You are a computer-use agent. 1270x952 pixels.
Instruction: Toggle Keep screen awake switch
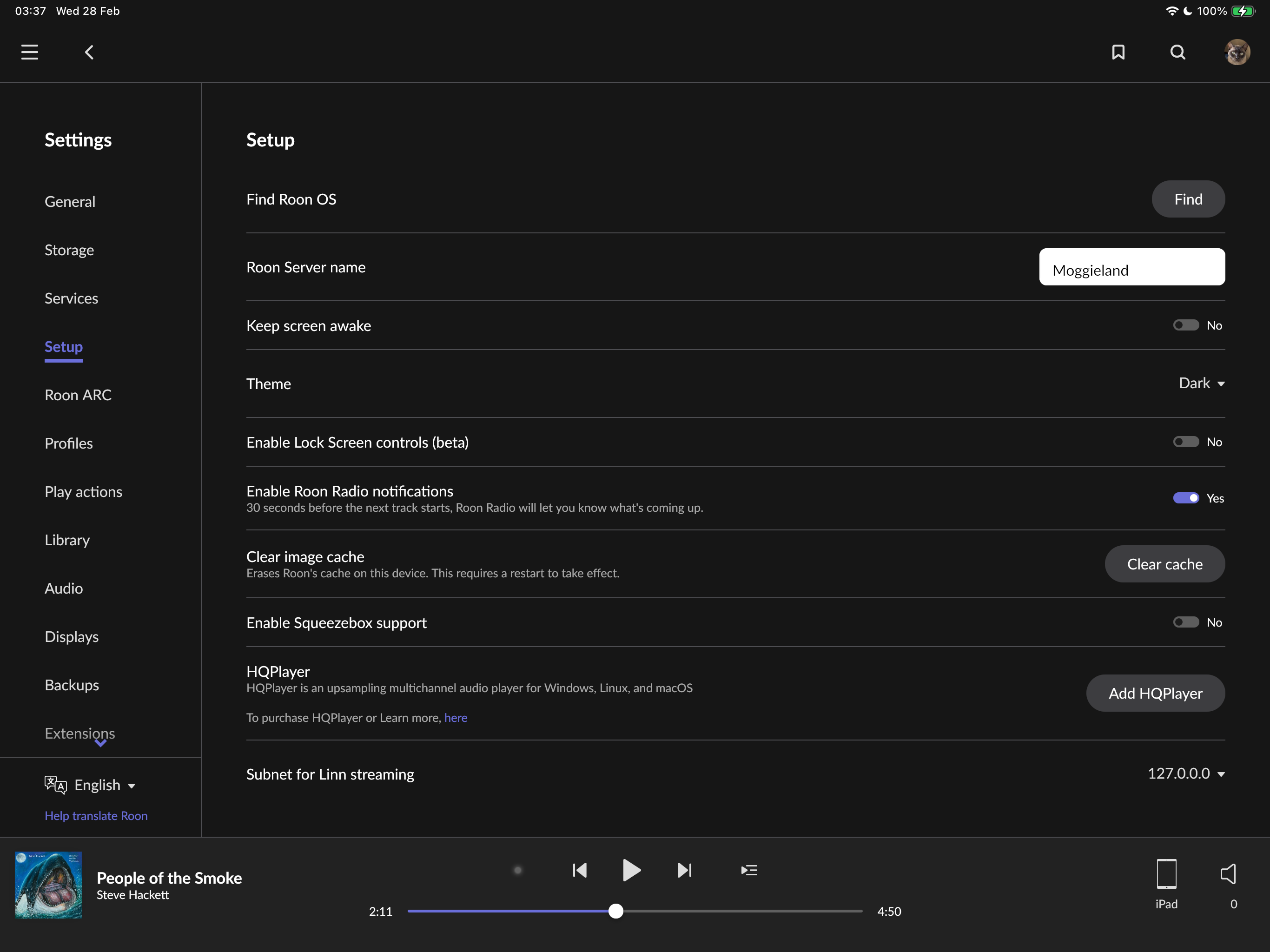click(x=1185, y=325)
